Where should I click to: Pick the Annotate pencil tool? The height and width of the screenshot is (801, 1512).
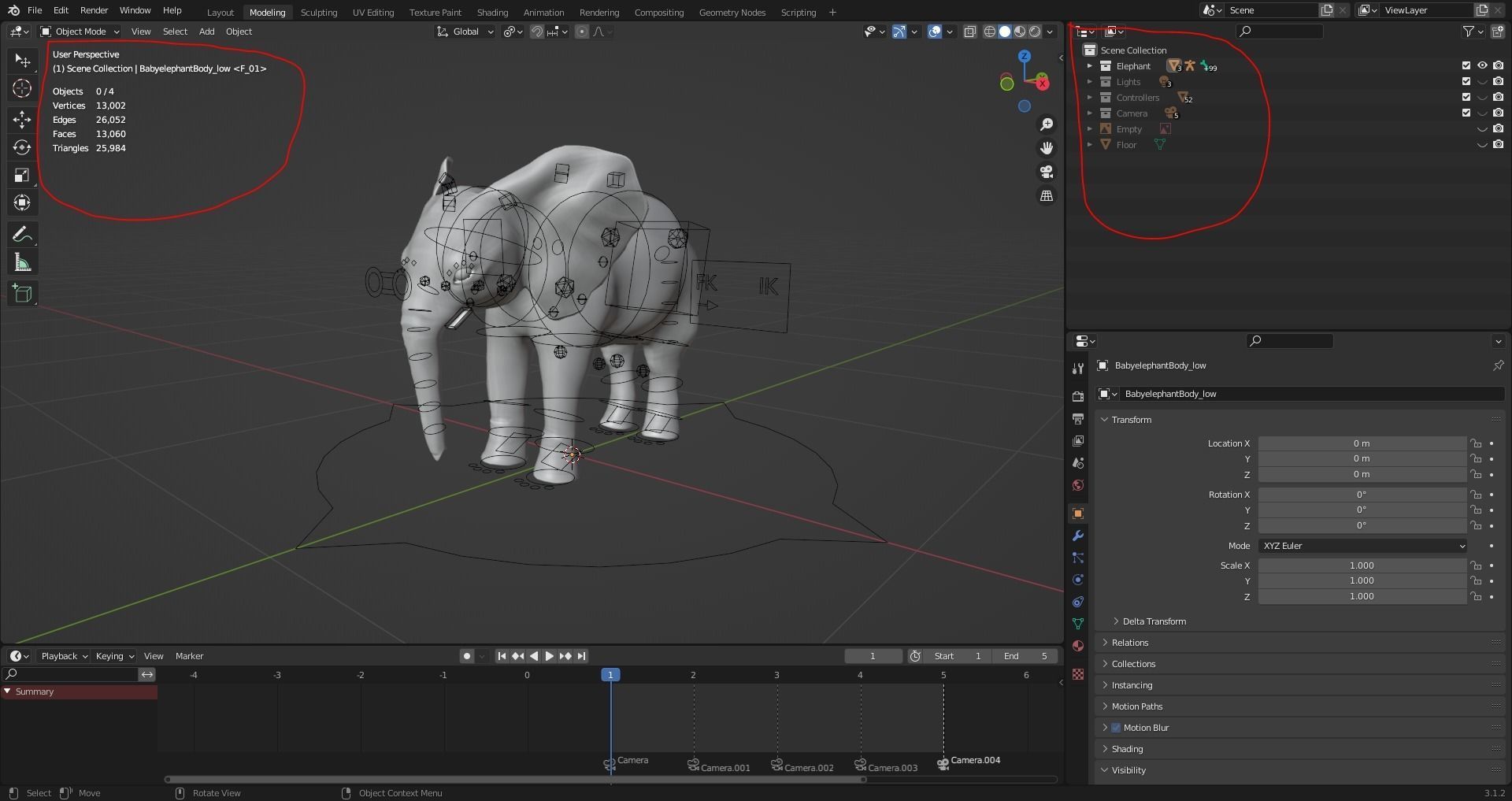tap(22, 235)
